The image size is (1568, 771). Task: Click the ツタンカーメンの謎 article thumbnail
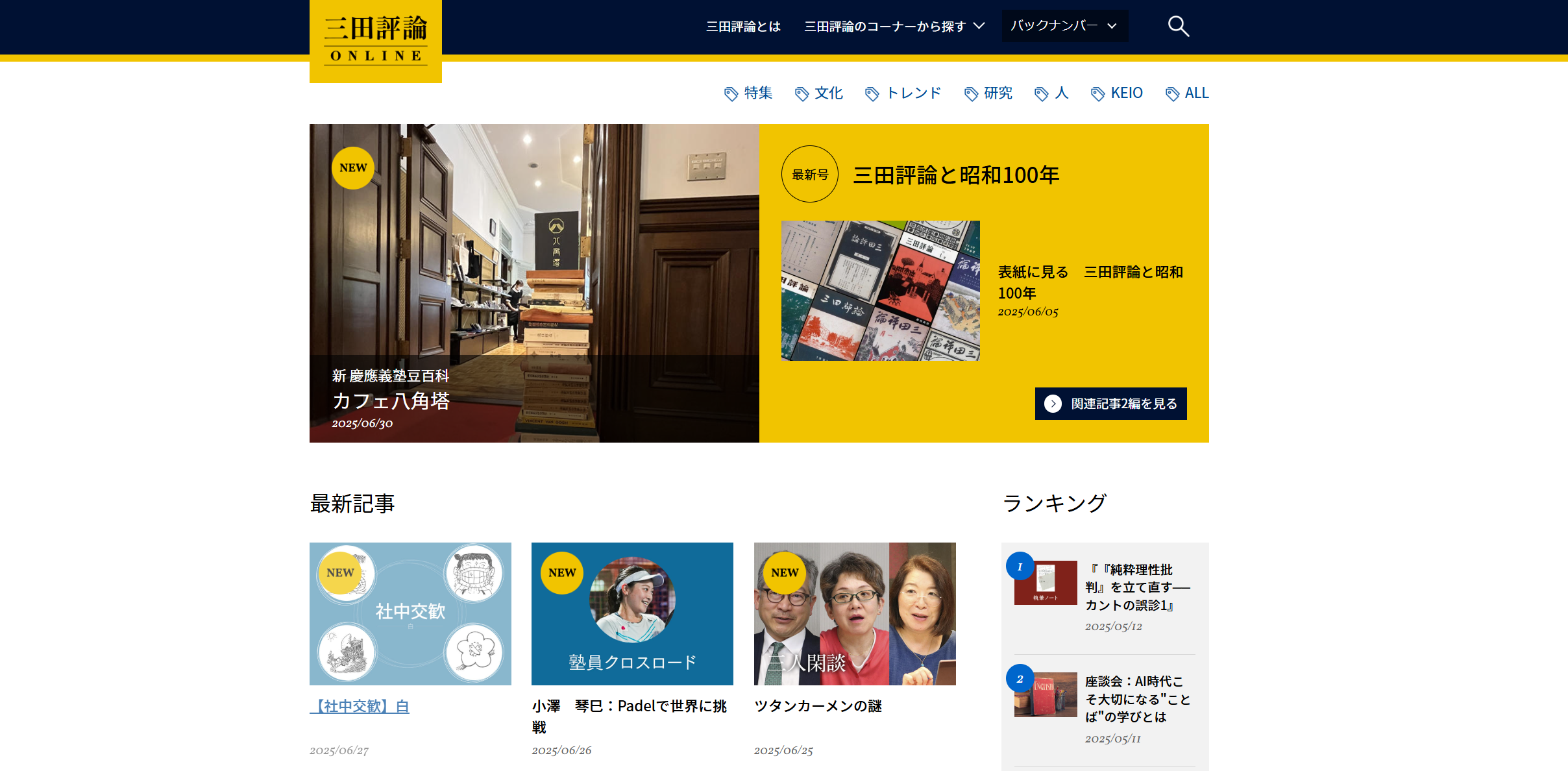(854, 613)
